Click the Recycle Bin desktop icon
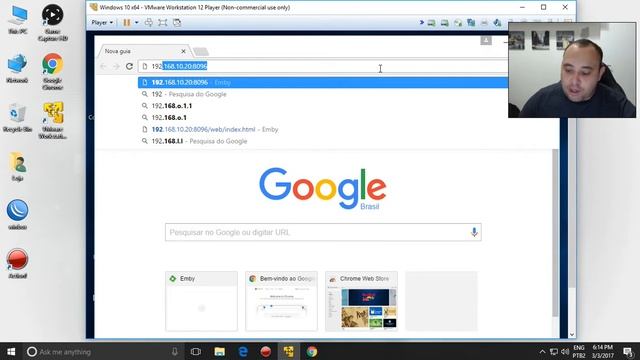640x360 pixels. (17, 118)
